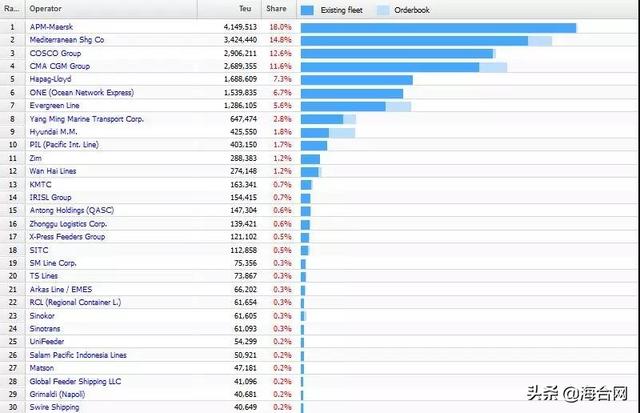Open the Hyundai M.M. link

tap(53, 132)
